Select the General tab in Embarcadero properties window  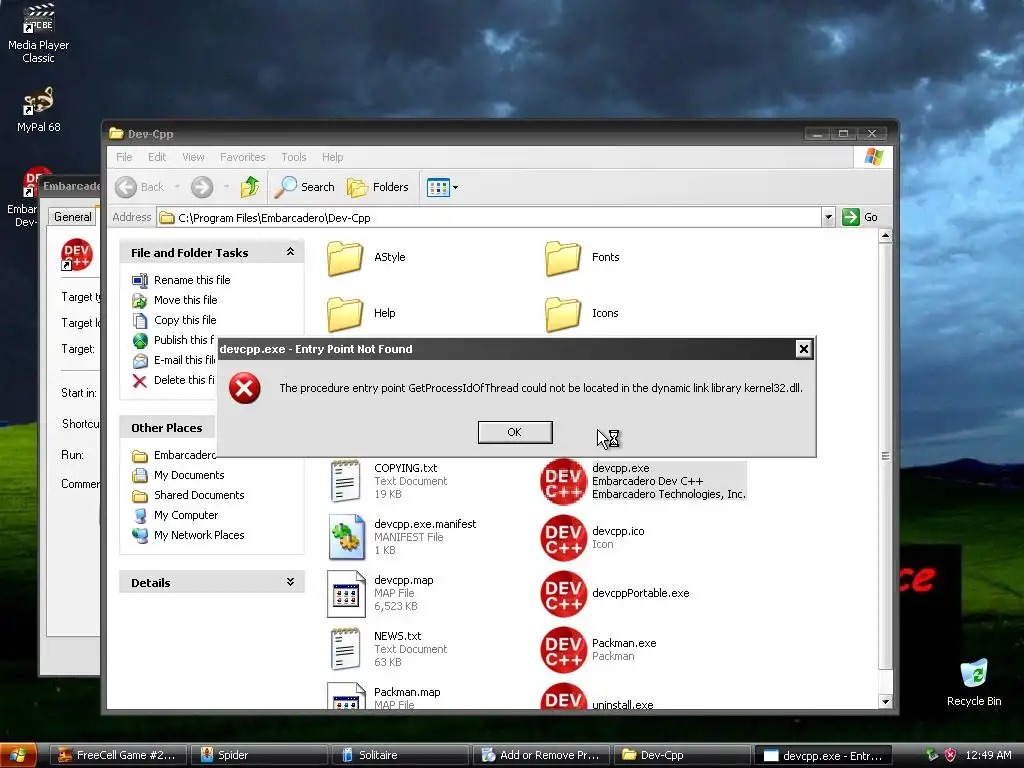point(72,217)
